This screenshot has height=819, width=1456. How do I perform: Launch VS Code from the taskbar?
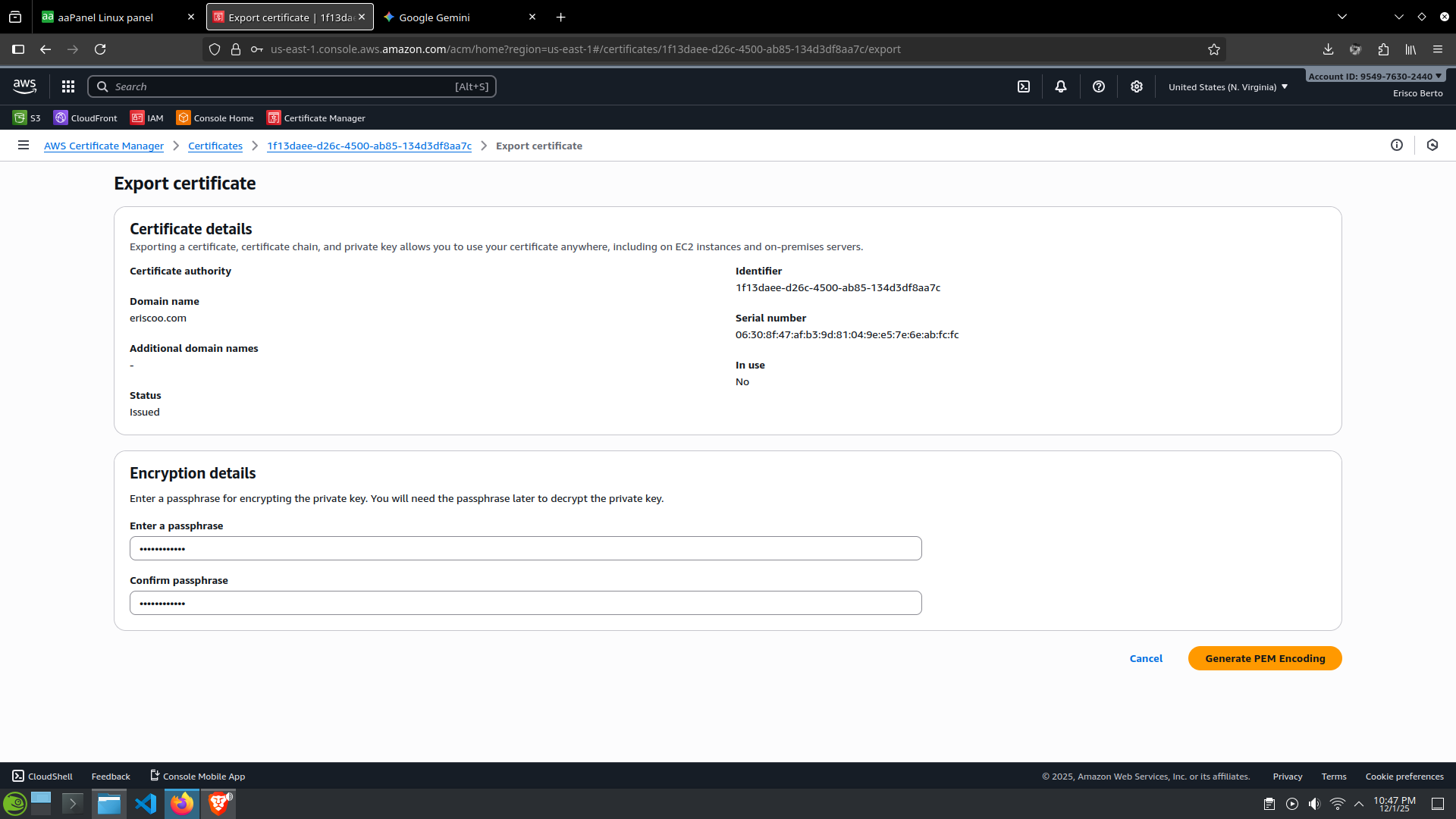click(x=146, y=803)
